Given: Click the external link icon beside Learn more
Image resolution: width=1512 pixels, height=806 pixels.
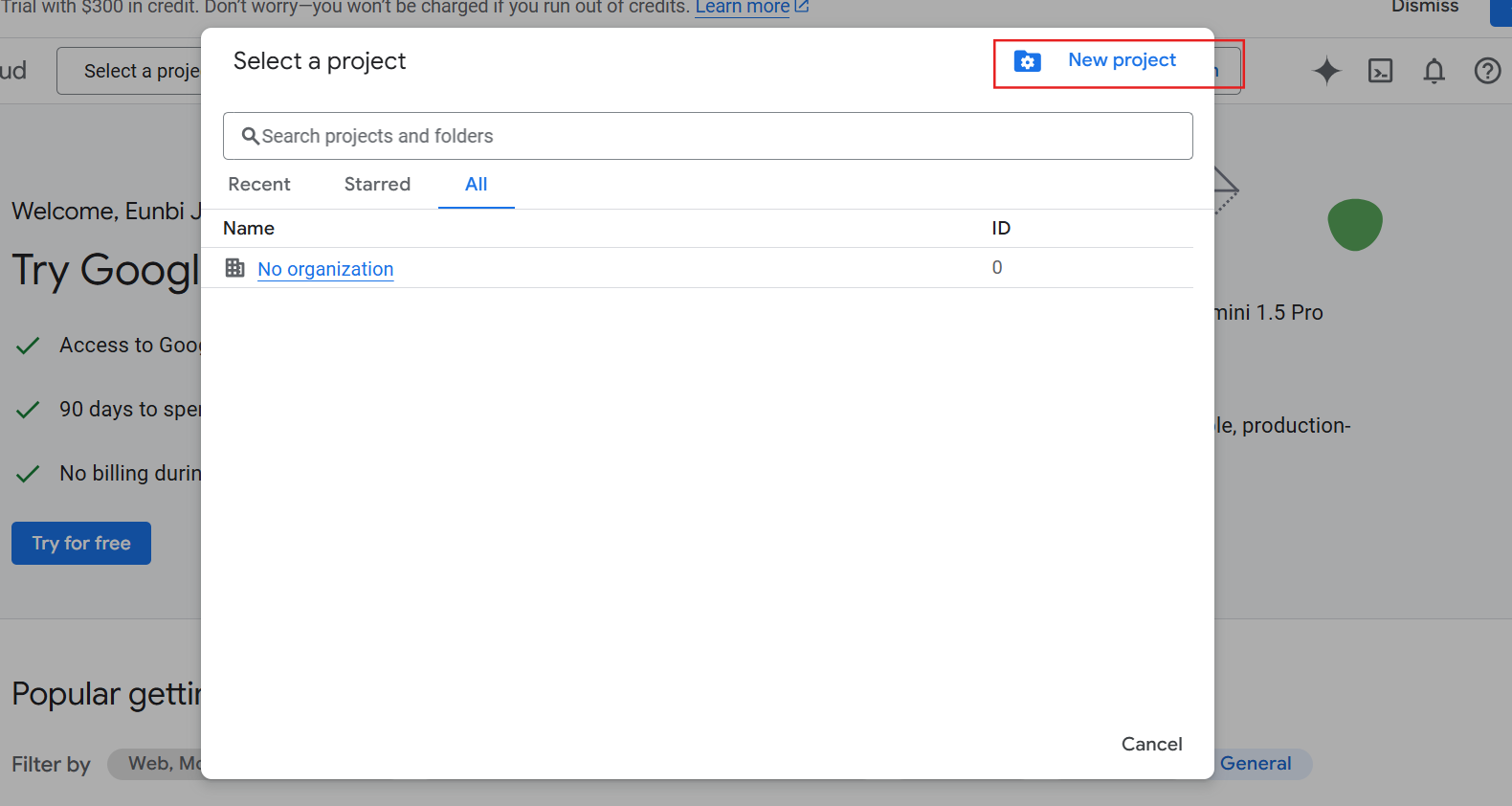Looking at the screenshot, I should click(x=802, y=7).
